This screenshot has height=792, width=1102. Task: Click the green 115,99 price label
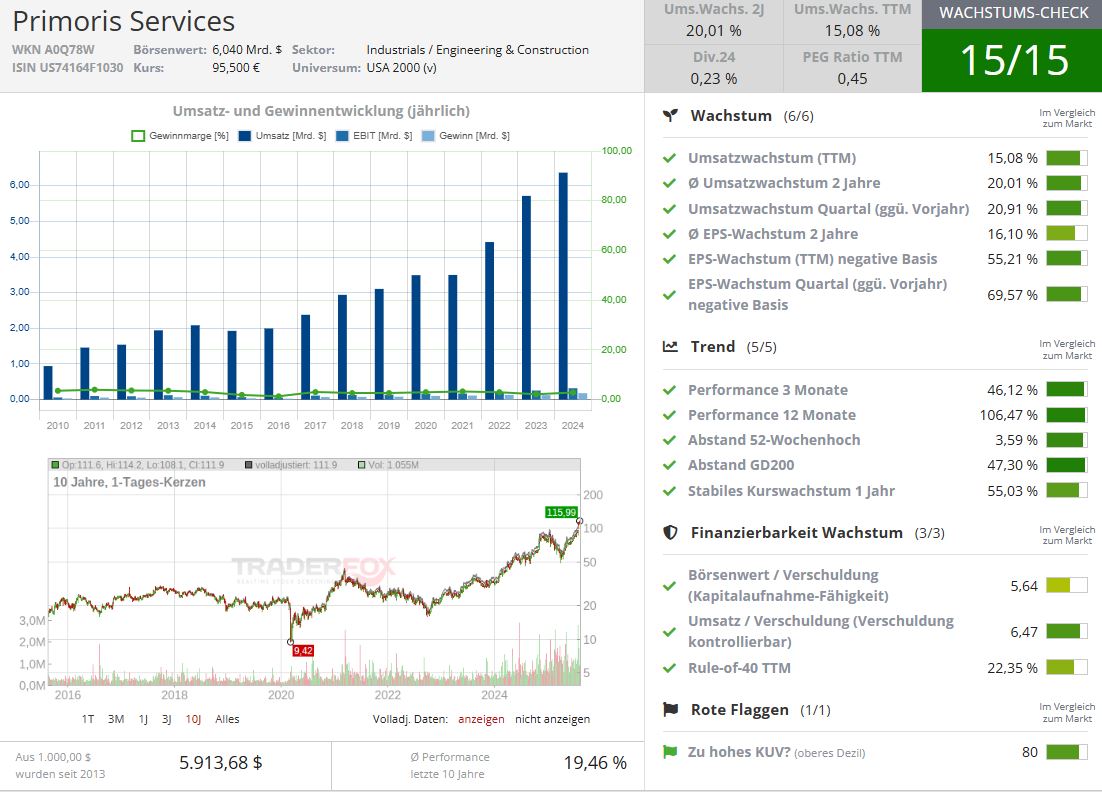(561, 512)
